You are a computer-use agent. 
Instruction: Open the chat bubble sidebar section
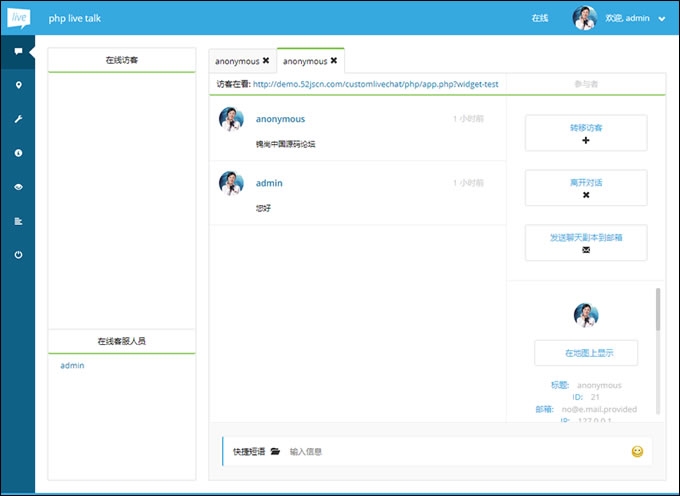(18, 51)
